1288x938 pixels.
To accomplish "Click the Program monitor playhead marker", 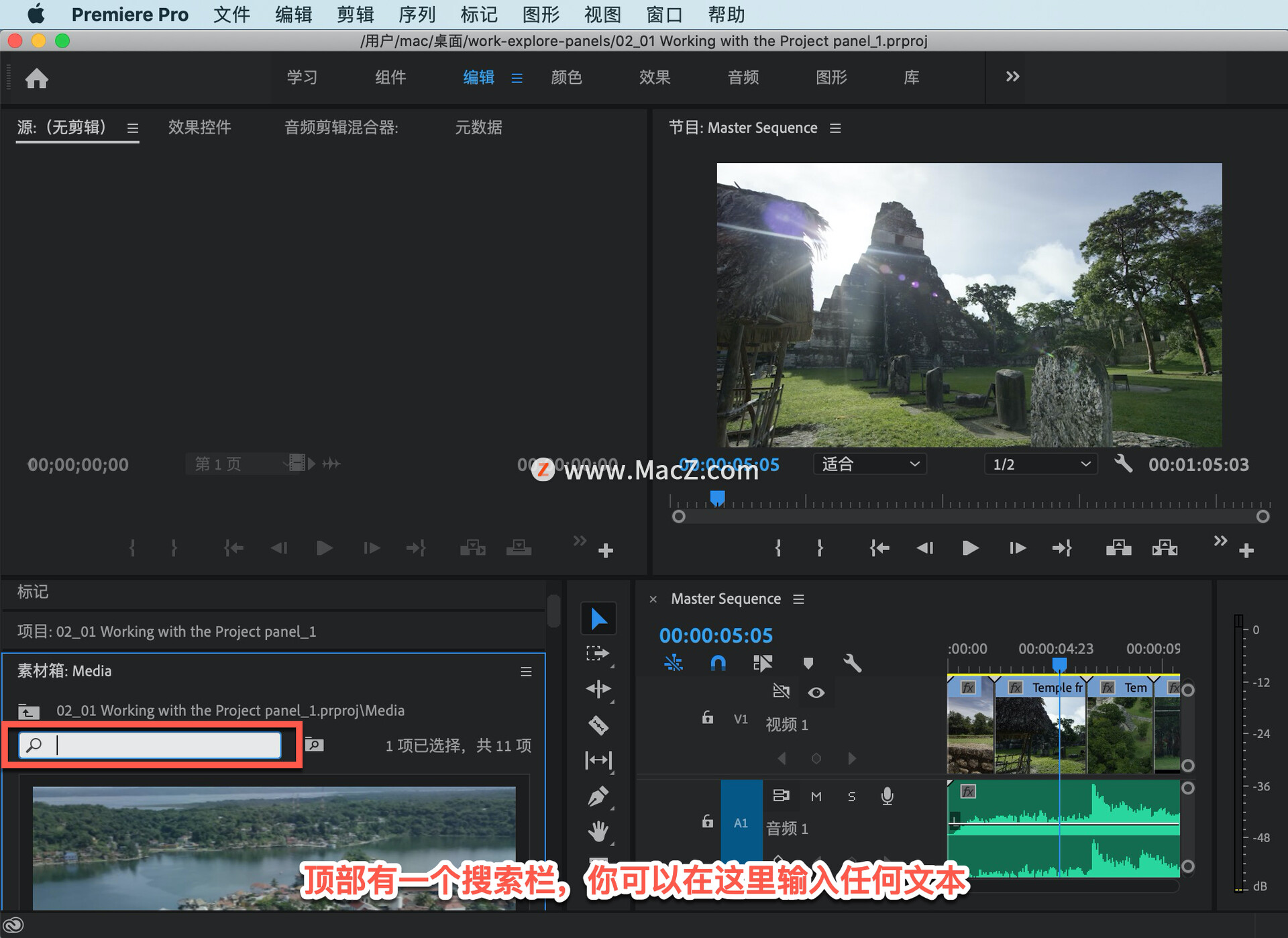I will click(x=717, y=498).
